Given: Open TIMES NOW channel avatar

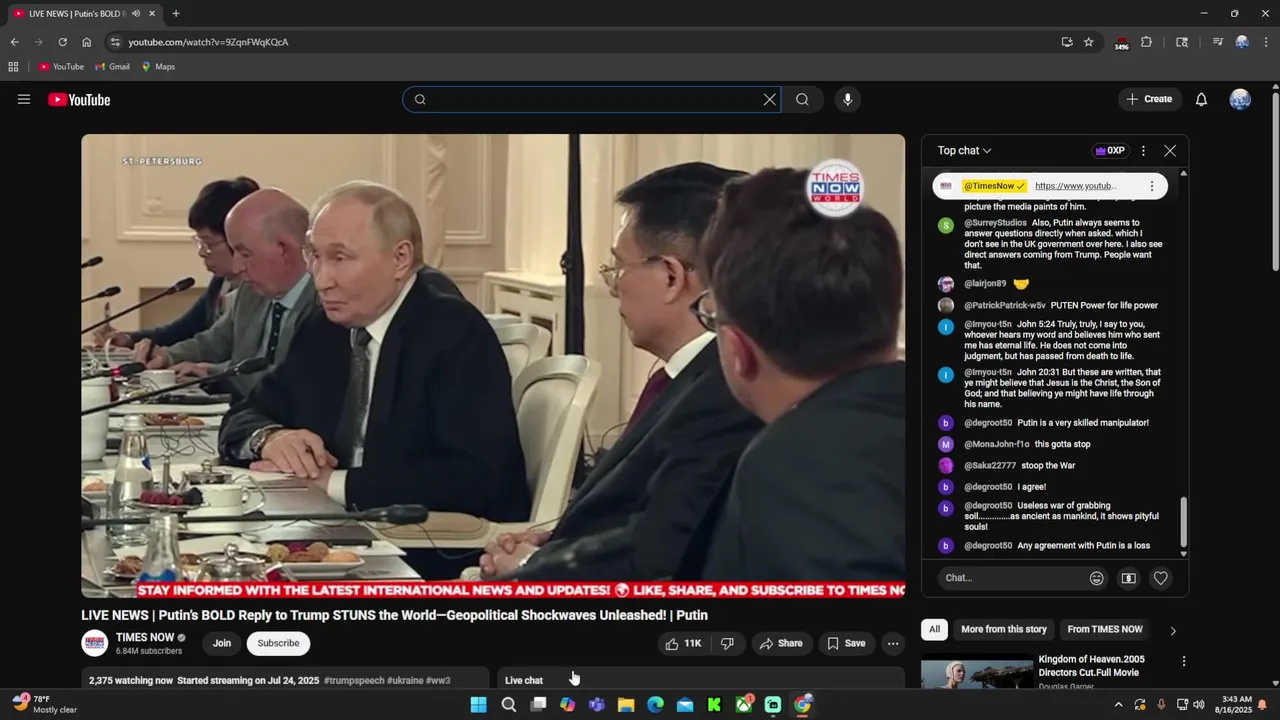Looking at the screenshot, I should tap(95, 643).
